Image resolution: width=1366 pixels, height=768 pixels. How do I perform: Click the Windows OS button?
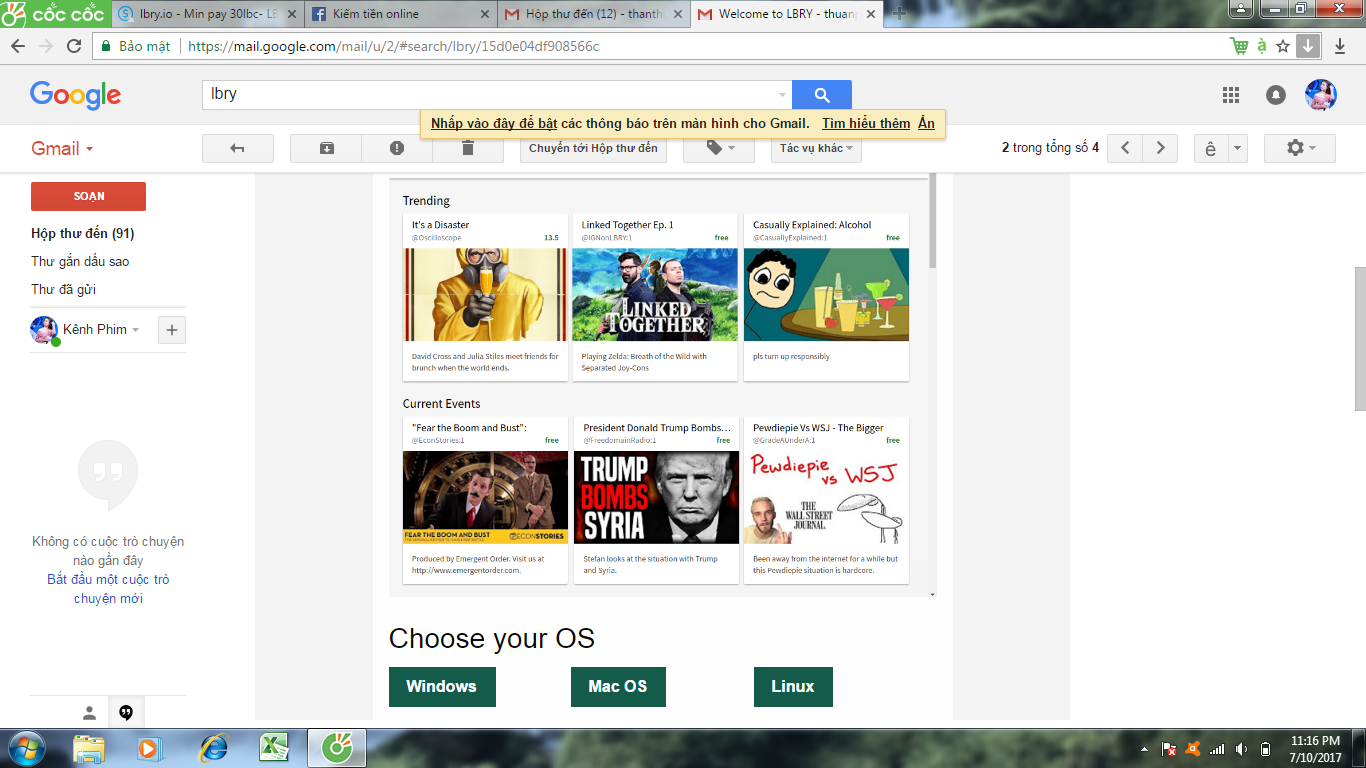(442, 686)
